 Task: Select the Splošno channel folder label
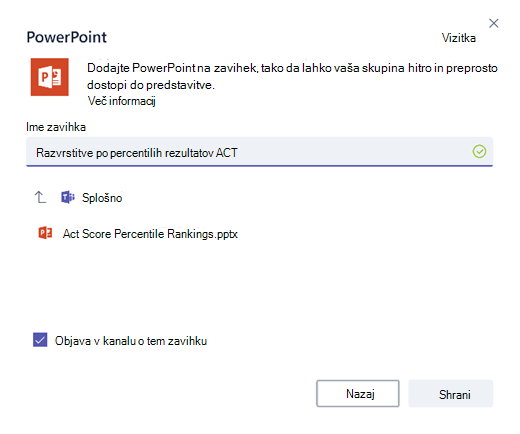tap(102, 198)
